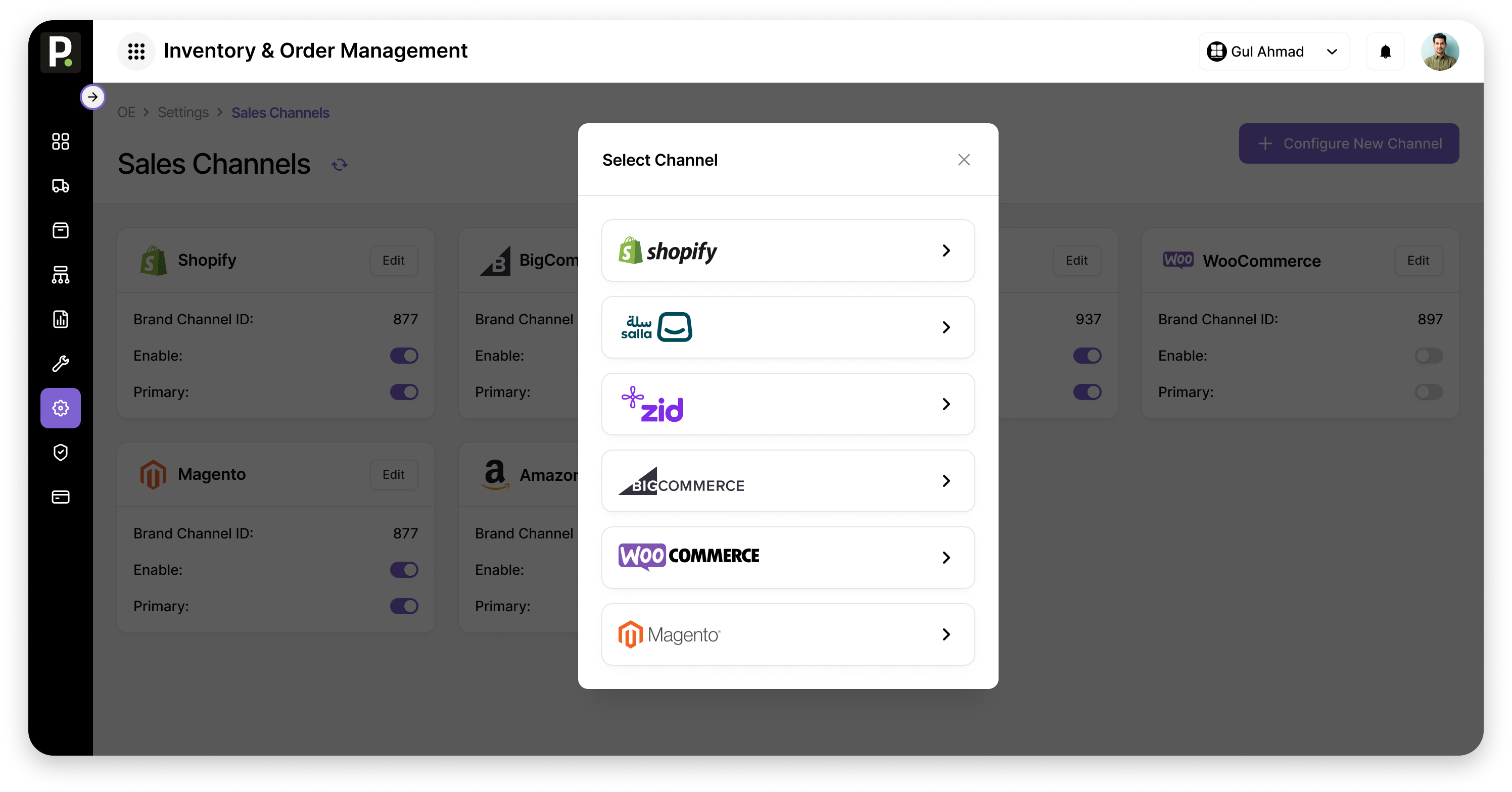
Task: Toggle WooCommerce Enable switch
Action: 1429,356
